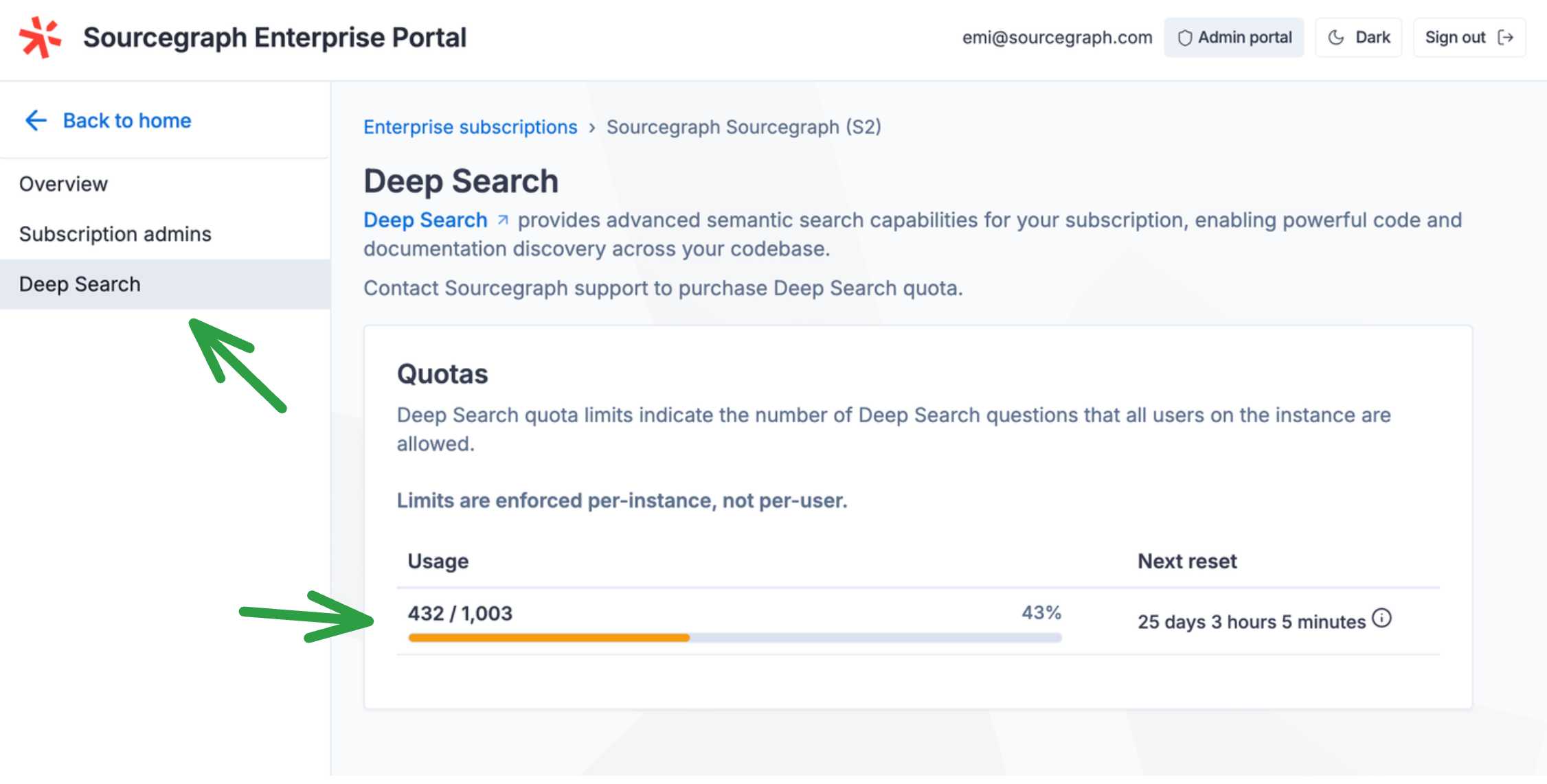Click the back arrow icon
Image resolution: width=1547 pixels, height=784 pixels.
[36, 120]
